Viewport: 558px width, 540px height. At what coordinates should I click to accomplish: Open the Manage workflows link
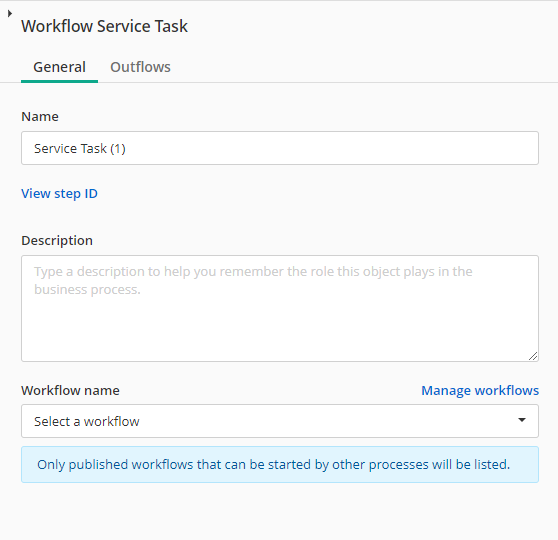tap(480, 390)
